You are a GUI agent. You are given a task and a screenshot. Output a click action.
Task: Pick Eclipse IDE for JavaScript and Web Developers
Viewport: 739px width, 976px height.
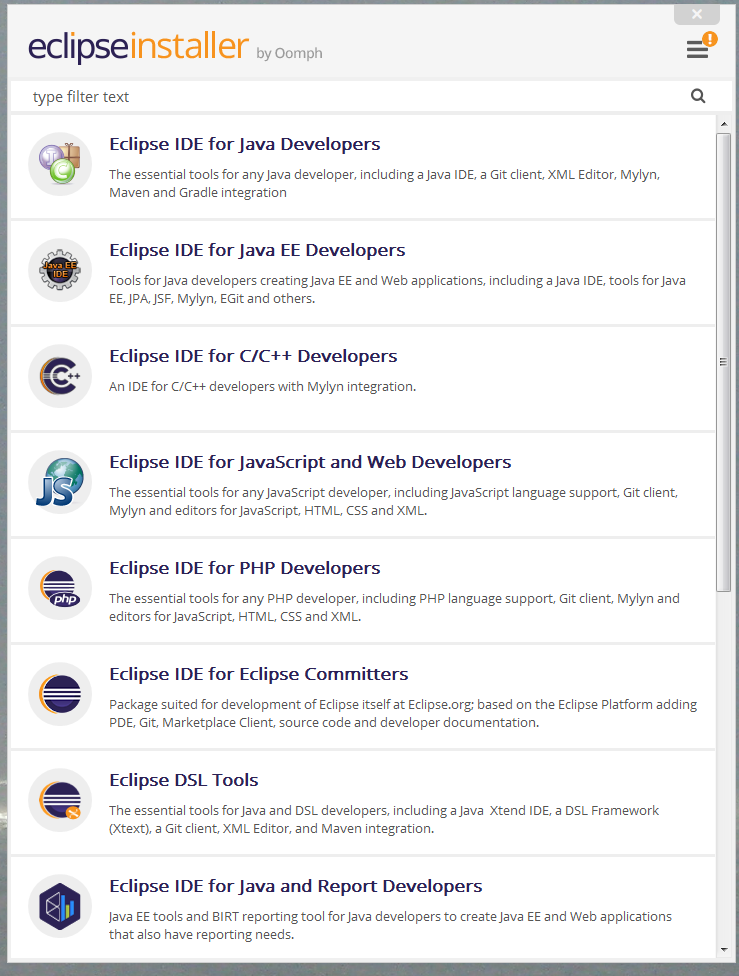[x=310, y=462]
